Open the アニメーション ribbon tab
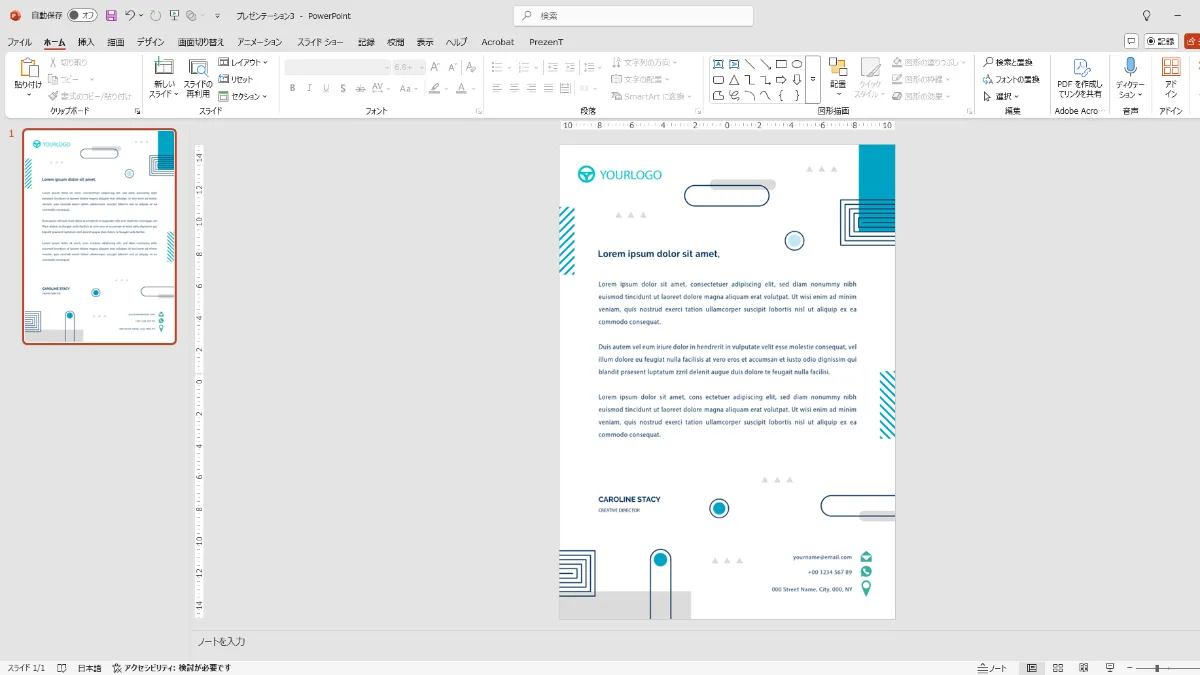The width and height of the screenshot is (1200, 675). tap(260, 42)
